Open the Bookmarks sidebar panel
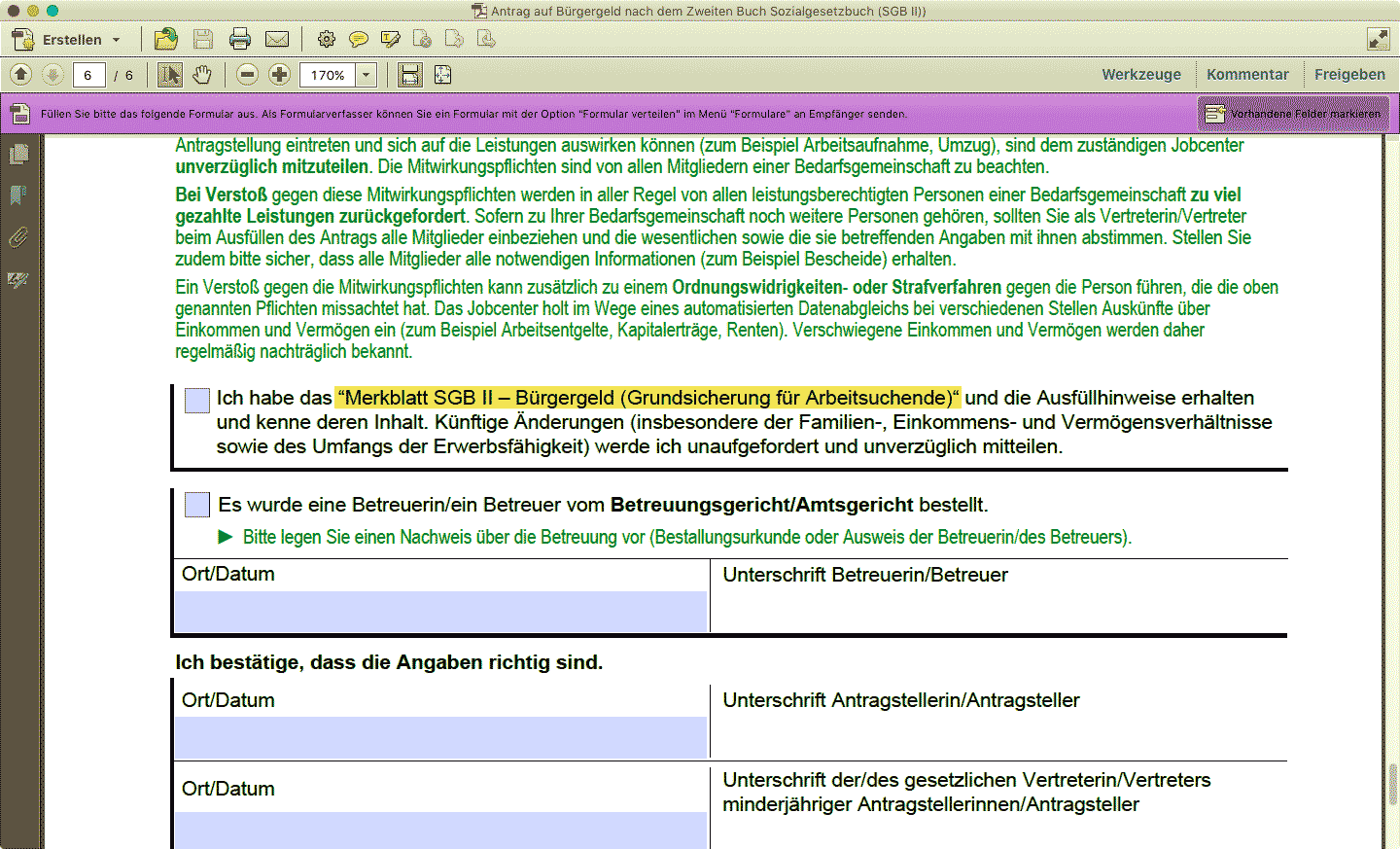Viewport: 1400px width, 849px height. point(17,195)
